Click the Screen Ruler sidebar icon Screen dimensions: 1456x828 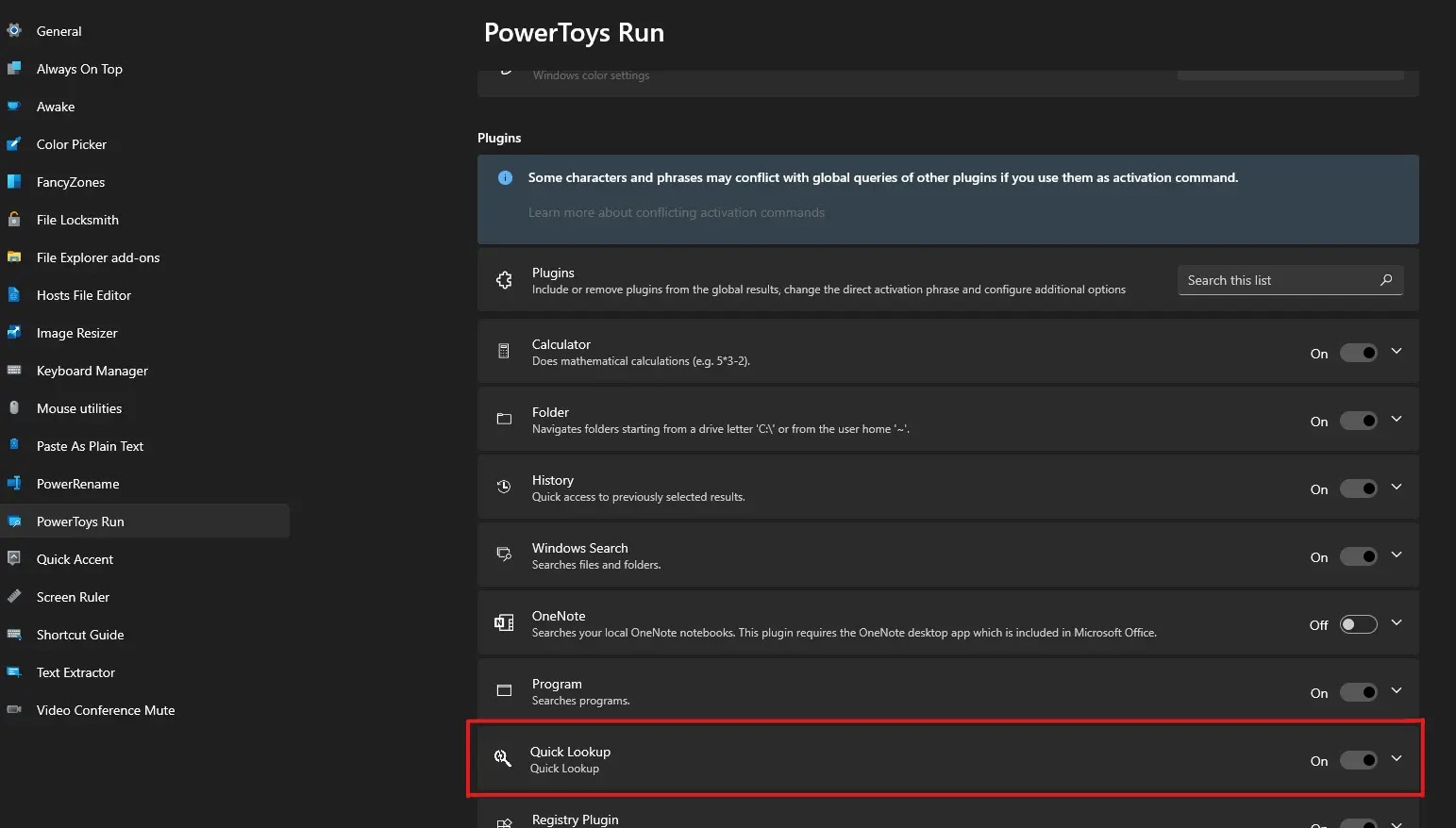(x=14, y=597)
